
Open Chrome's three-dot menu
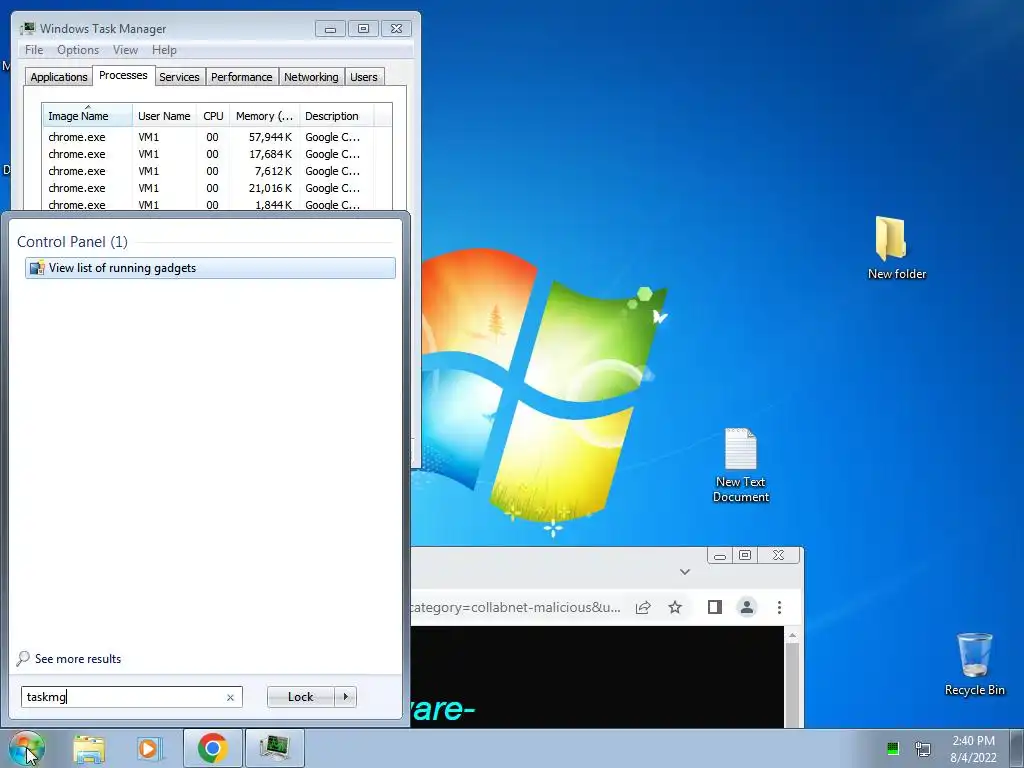[x=778, y=607]
